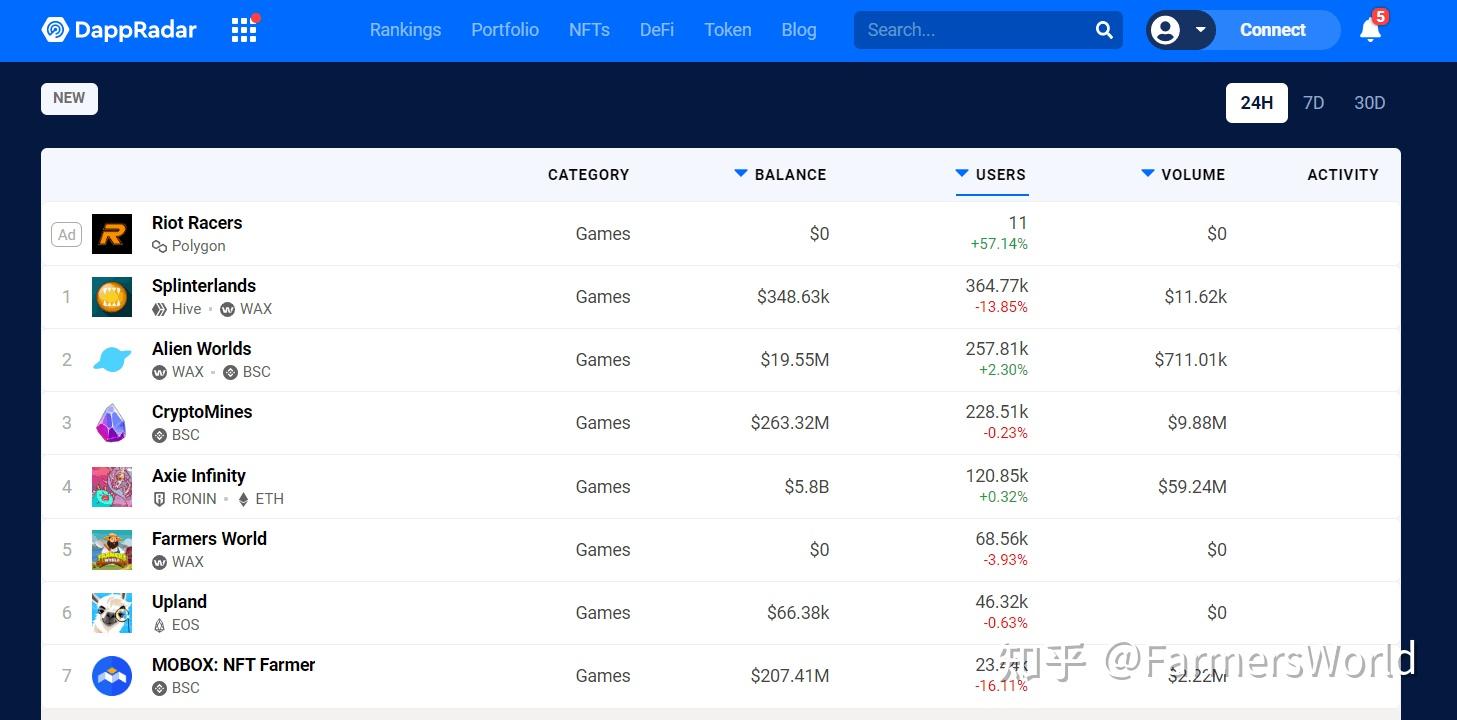
Task: Click the Upland llama icon
Action: click(x=112, y=613)
